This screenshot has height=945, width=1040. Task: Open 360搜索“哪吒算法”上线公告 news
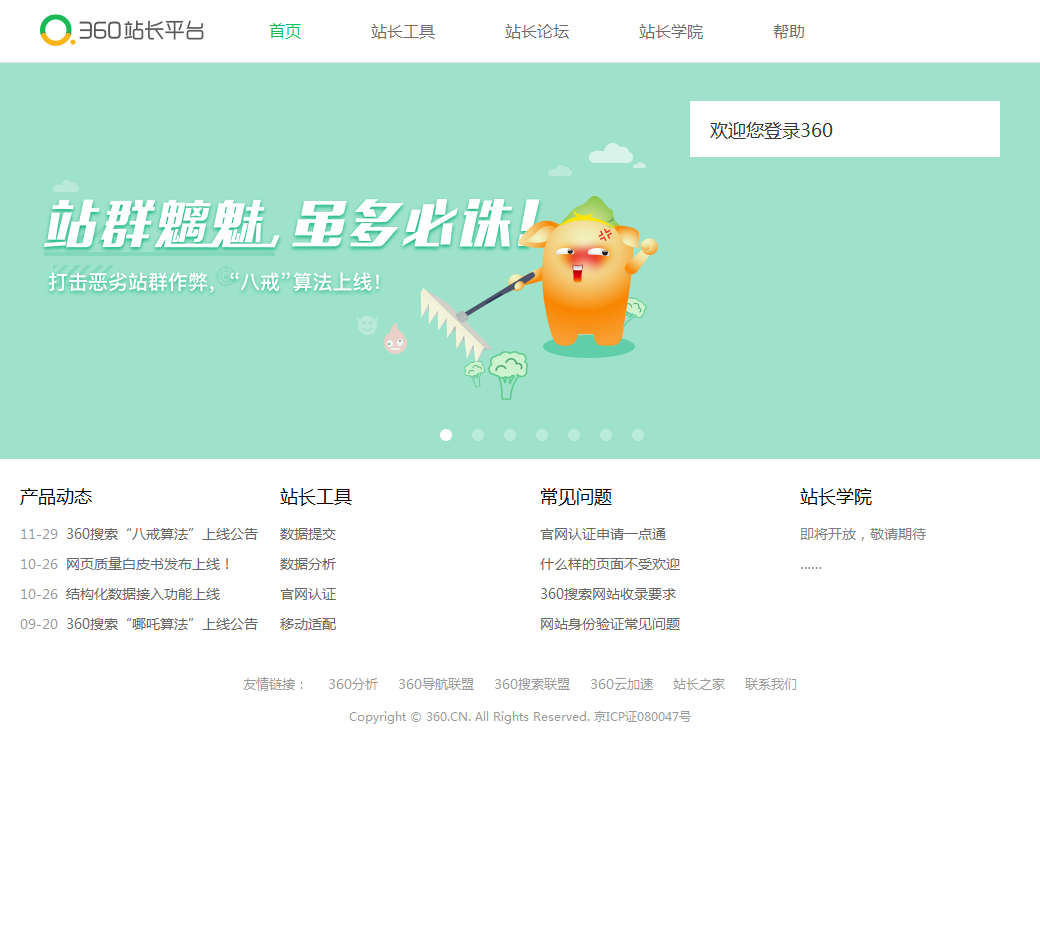162,624
